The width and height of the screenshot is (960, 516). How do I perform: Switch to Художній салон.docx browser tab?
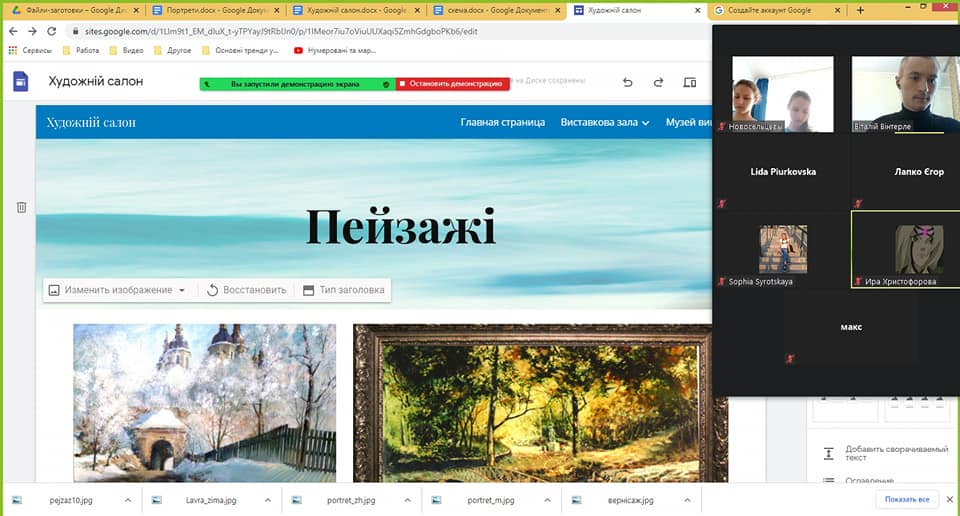(355, 10)
